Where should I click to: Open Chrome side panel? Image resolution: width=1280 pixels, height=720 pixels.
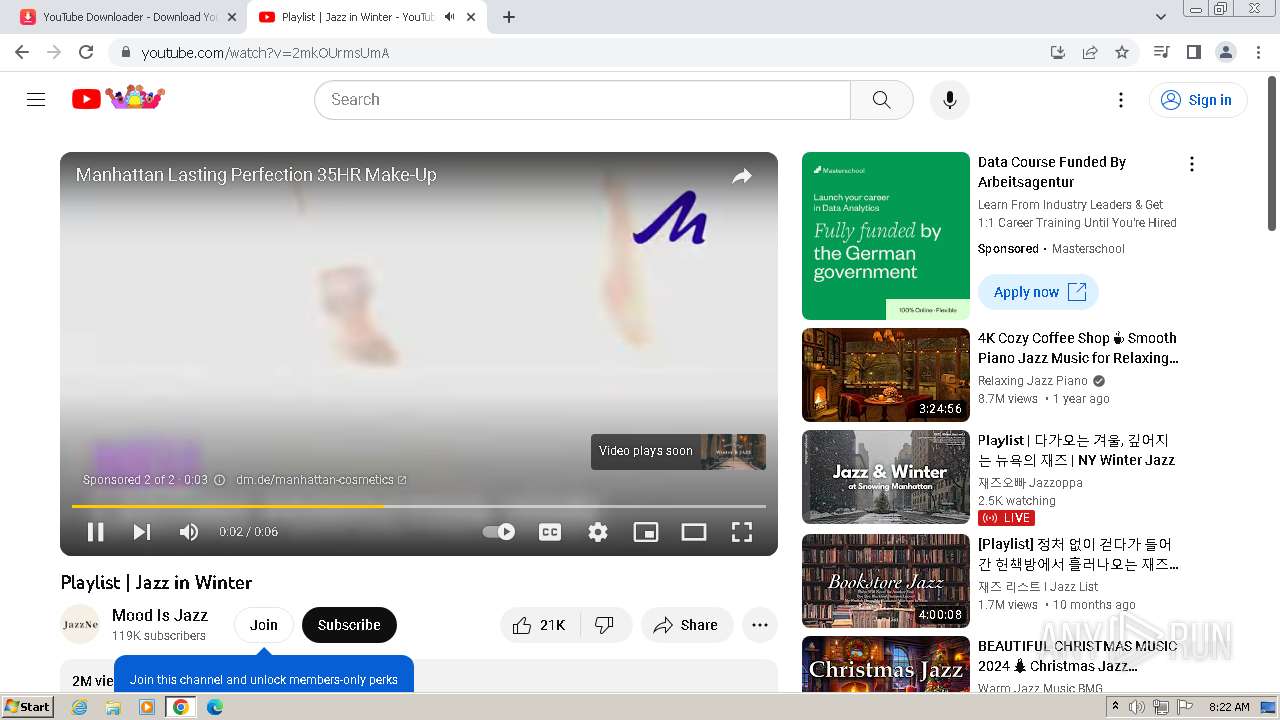coord(1193,52)
